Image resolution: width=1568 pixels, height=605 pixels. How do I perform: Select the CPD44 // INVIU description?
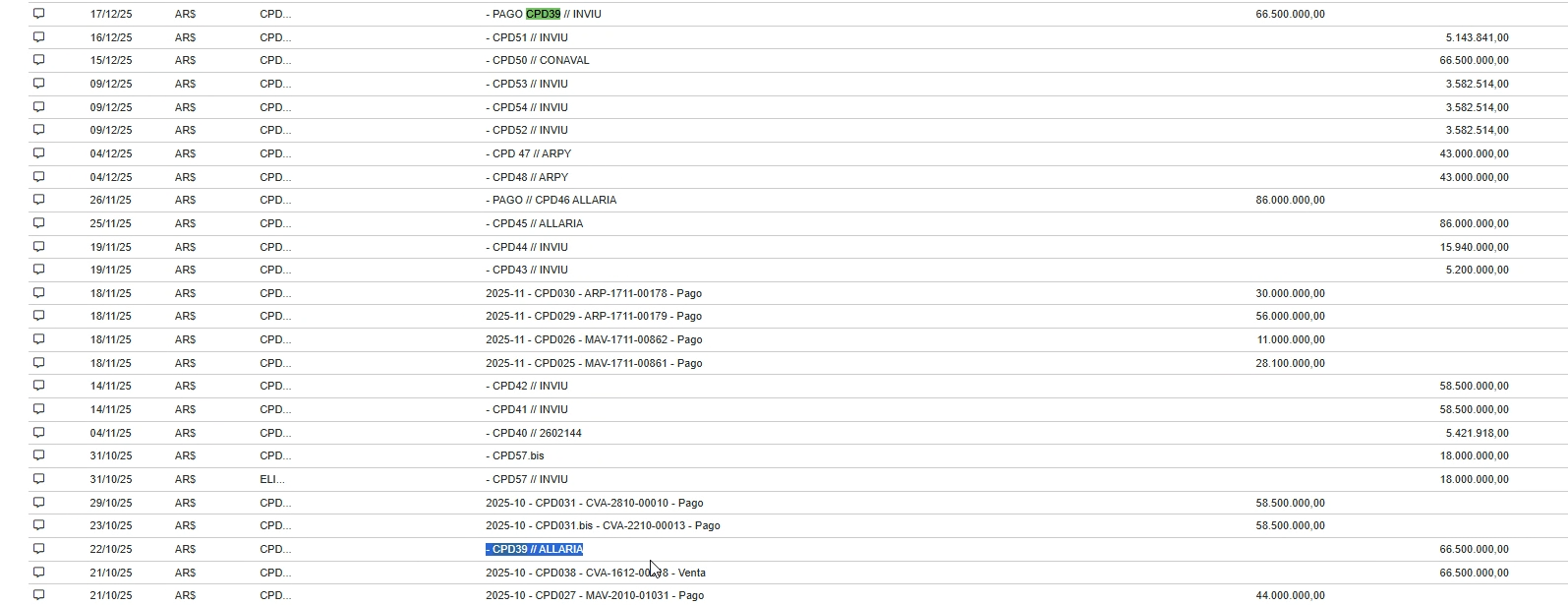(527, 247)
